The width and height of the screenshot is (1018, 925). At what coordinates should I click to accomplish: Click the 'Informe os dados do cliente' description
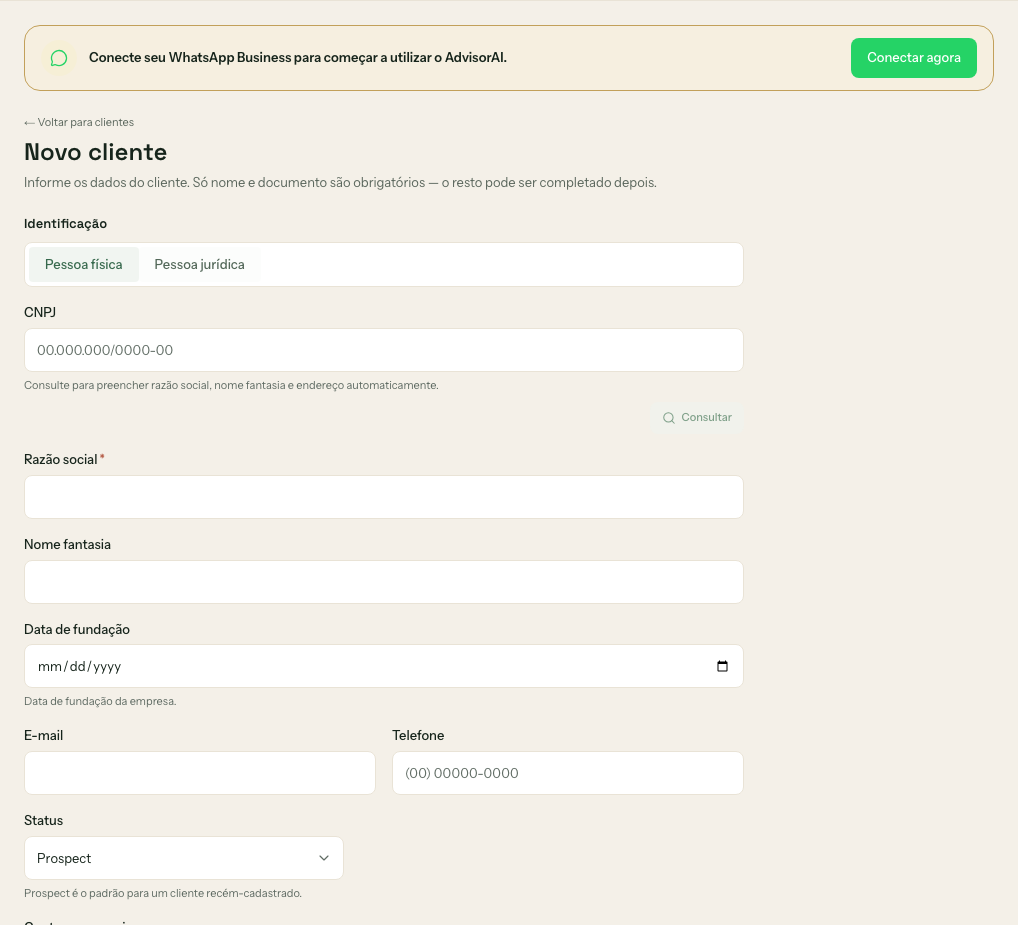coord(340,182)
